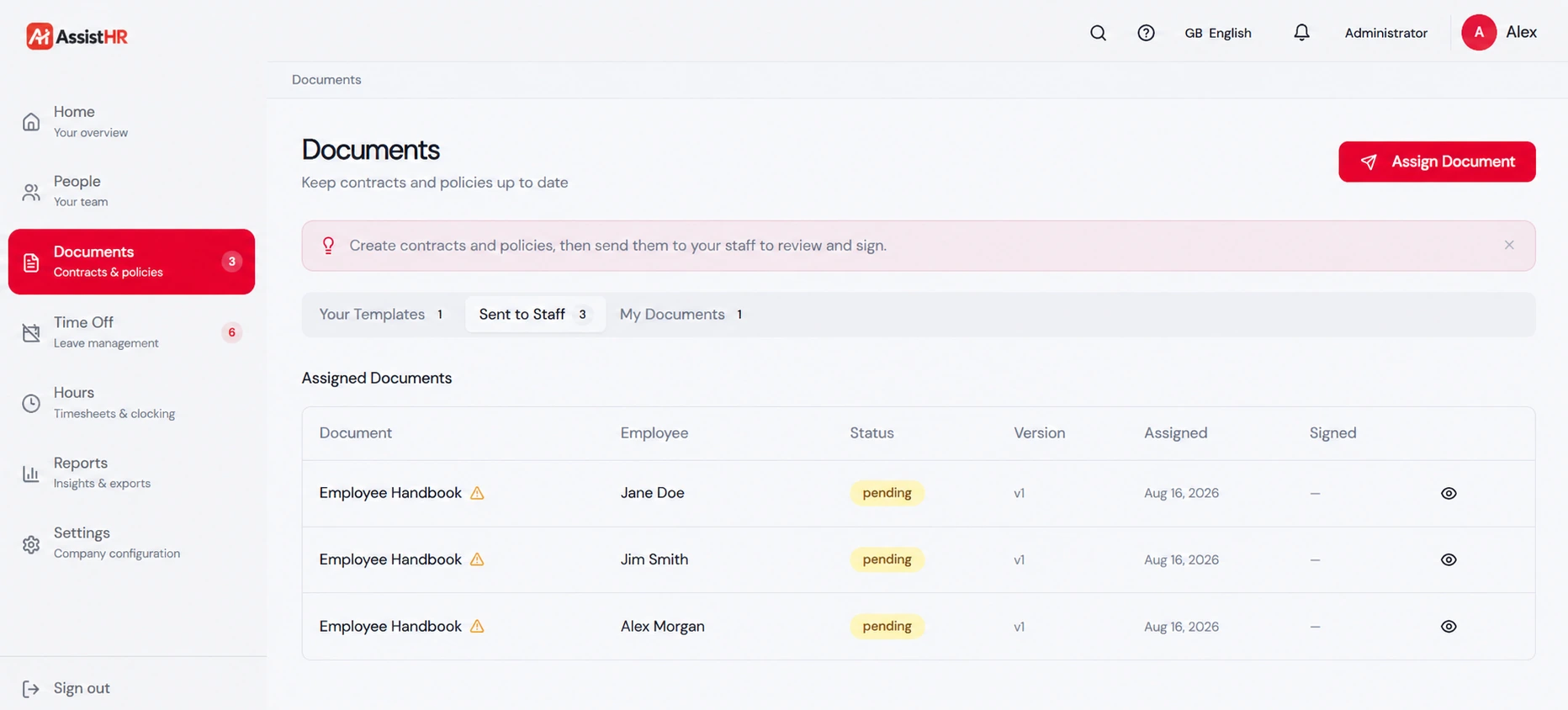
Task: Click warning icon beside Jim Smith's Employee Handbook
Action: 477,559
